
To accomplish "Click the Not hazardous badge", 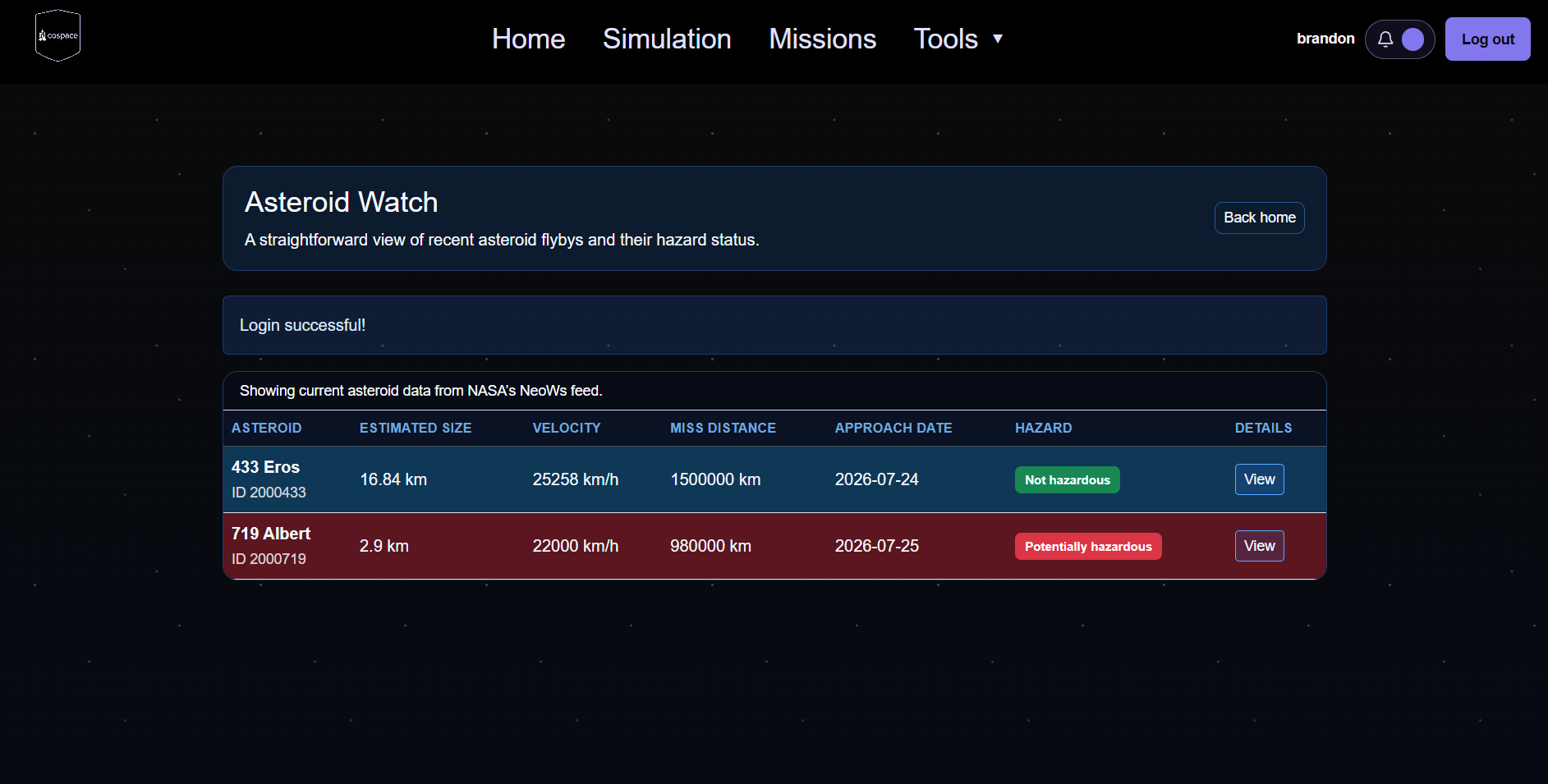I will (x=1067, y=480).
